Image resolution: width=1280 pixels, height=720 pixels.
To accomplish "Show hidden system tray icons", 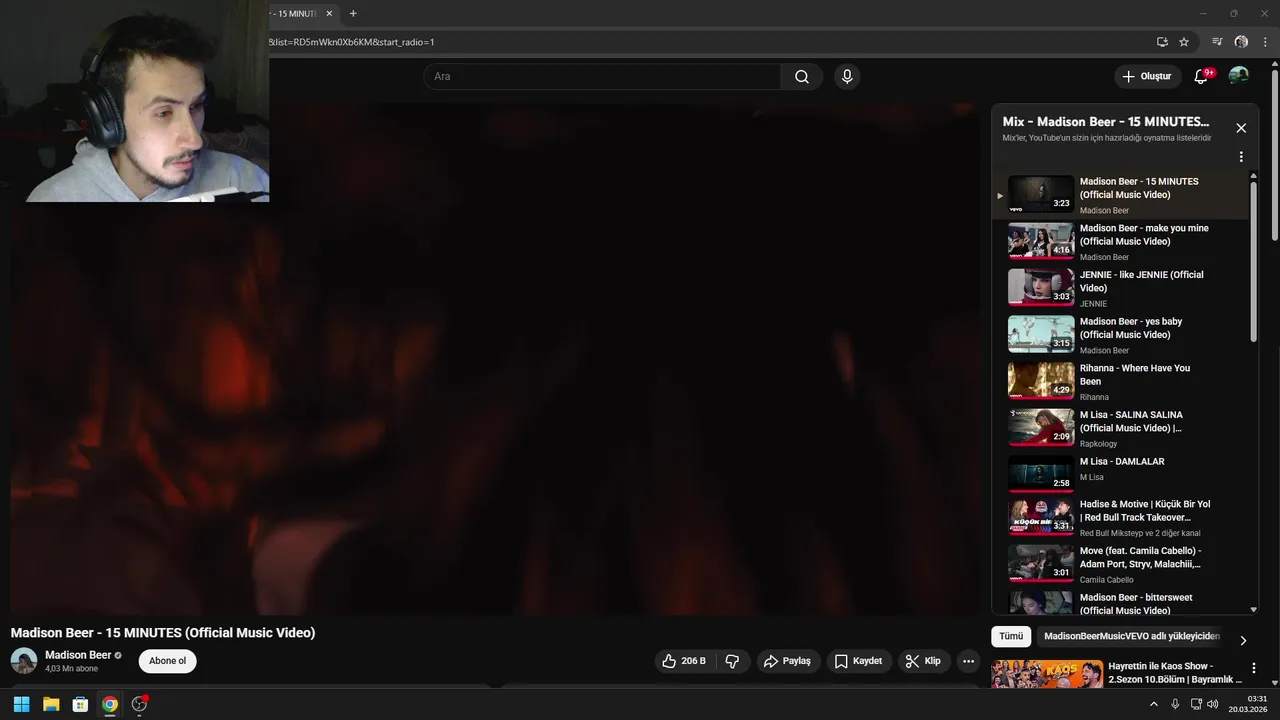I will [1154, 704].
